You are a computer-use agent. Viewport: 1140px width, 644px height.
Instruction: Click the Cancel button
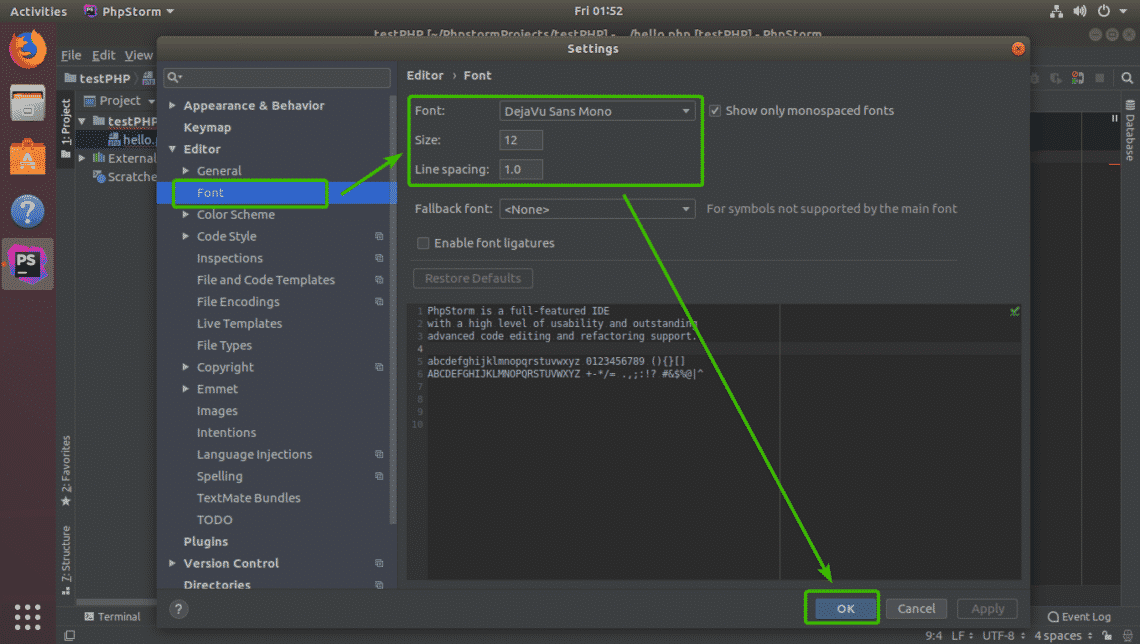click(916, 608)
